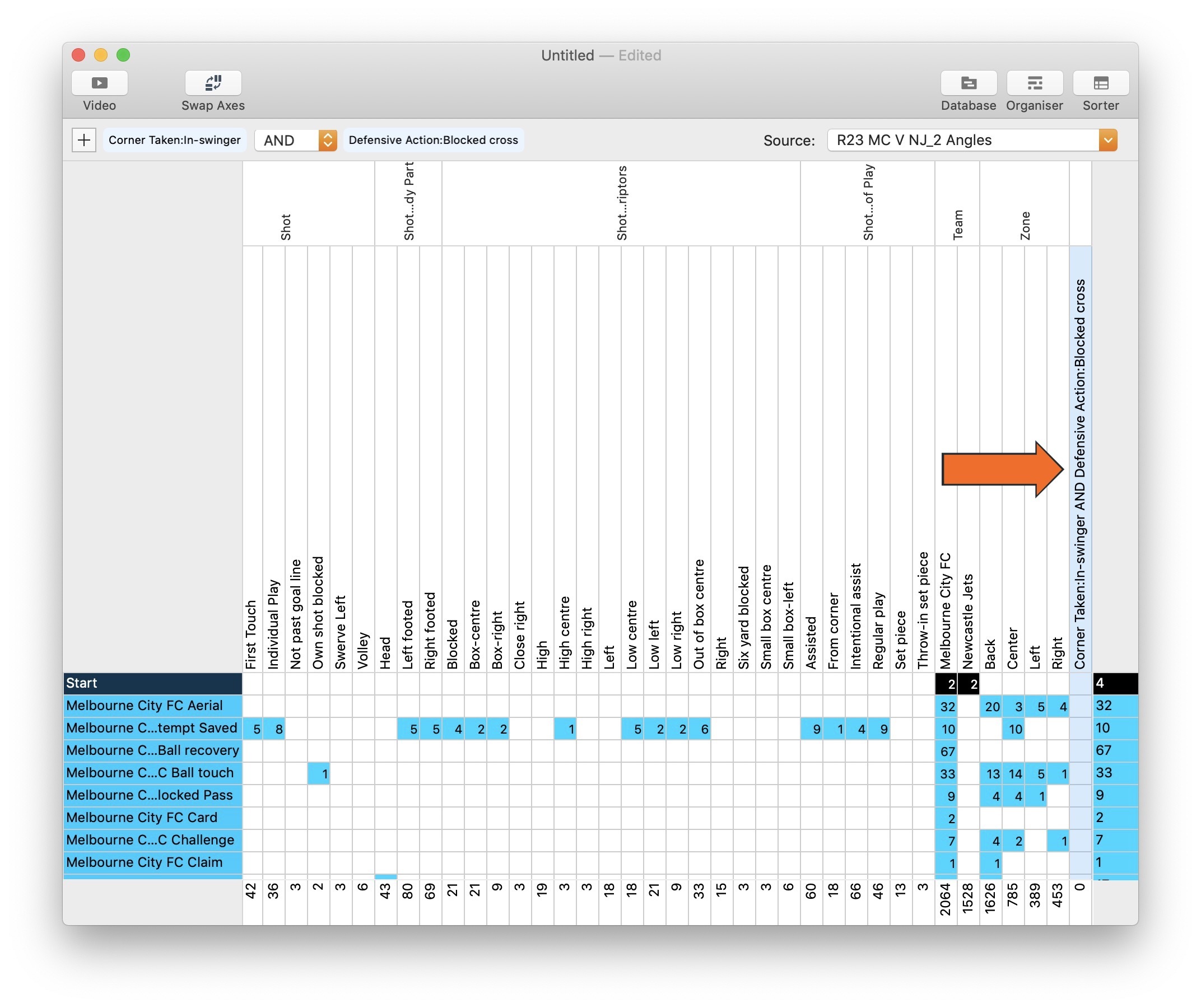Open the Database panel
Screen dimensions: 1201x1008
pyautogui.click(x=970, y=83)
